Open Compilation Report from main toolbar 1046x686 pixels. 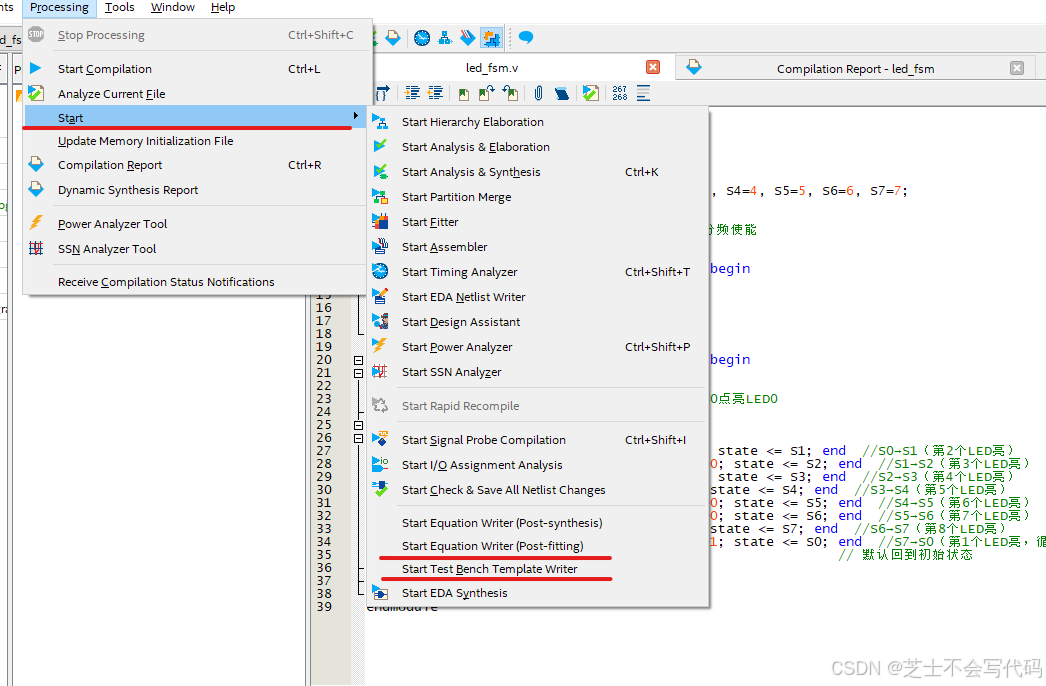tap(393, 38)
